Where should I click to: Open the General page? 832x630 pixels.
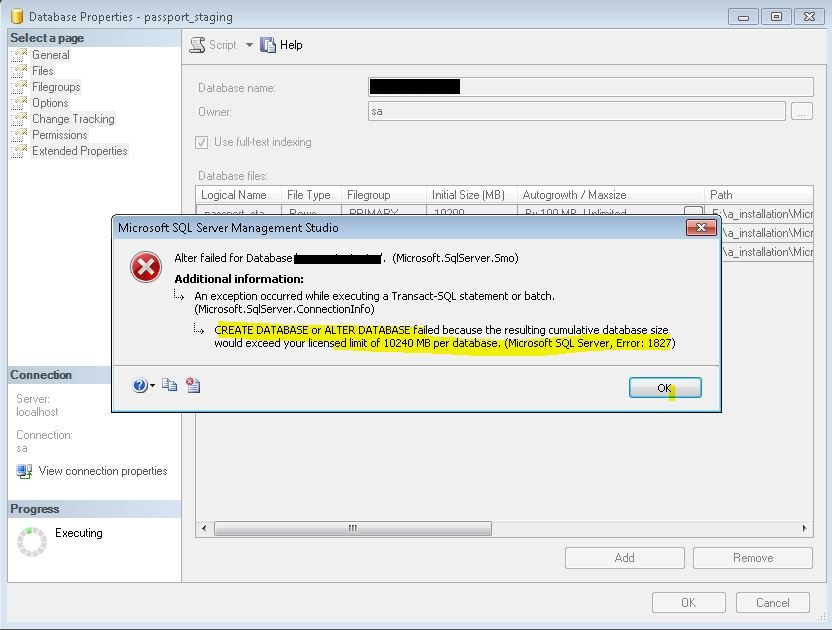50,55
